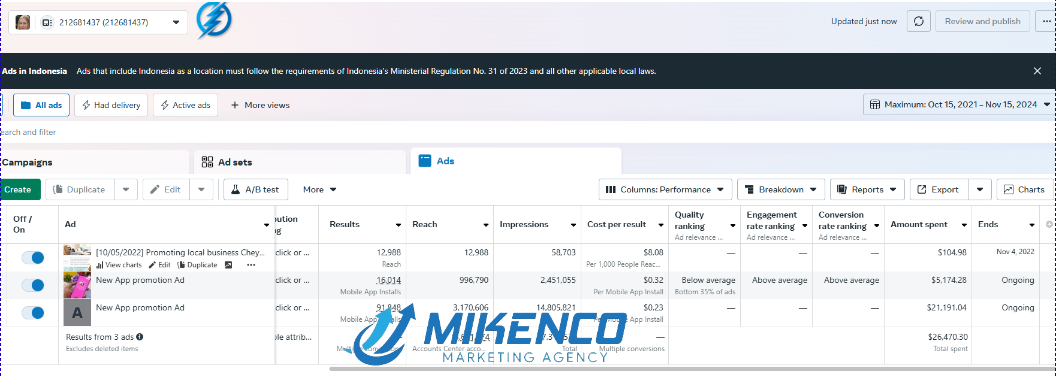
Task: Click the add column plus icon after Ends
Action: [1049, 224]
